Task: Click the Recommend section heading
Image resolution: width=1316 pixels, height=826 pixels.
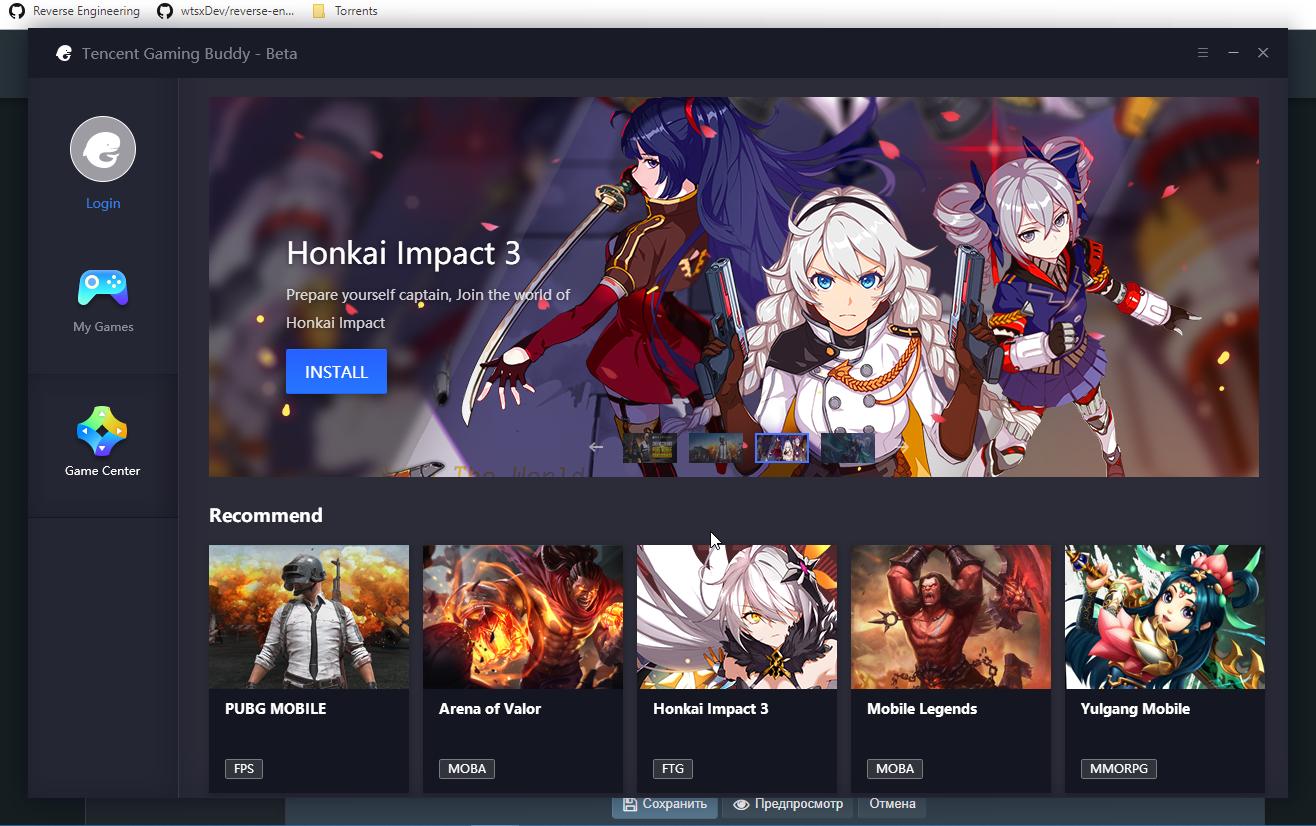Action: 266,515
